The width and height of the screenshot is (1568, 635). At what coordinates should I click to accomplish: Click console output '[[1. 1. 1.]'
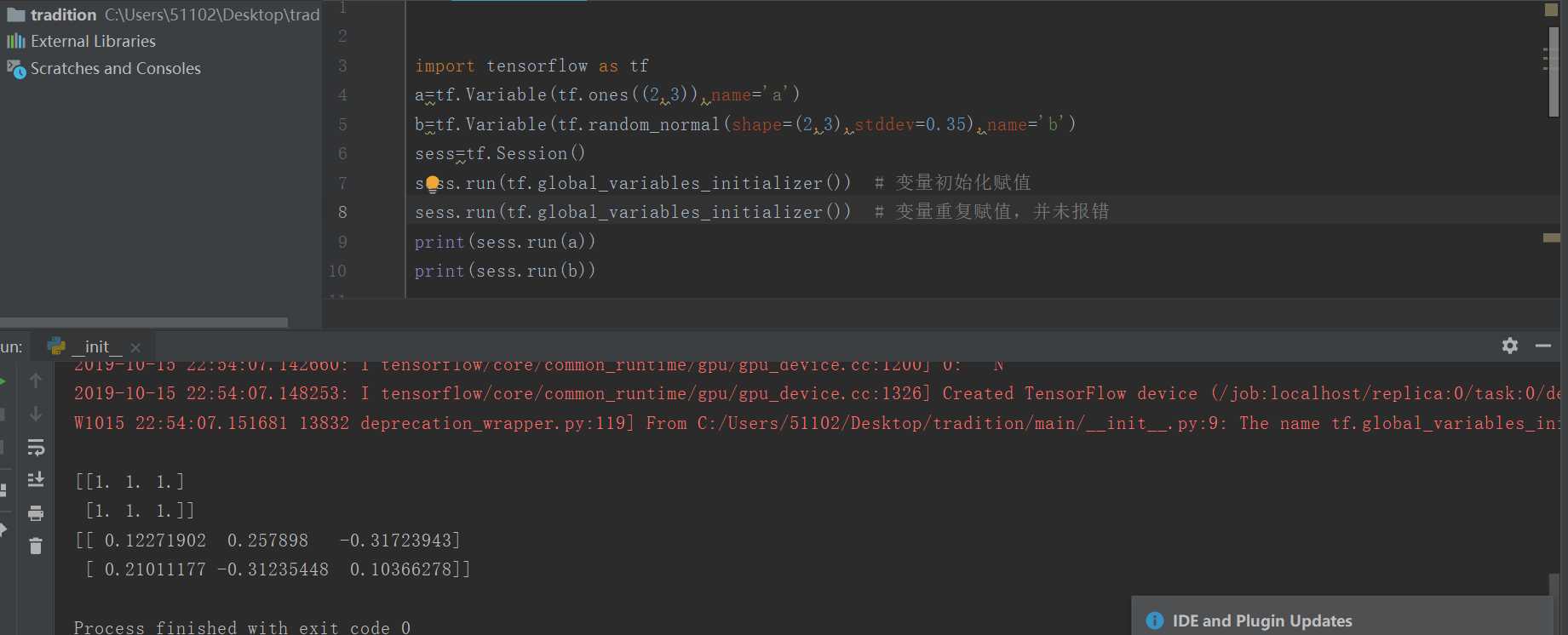point(129,482)
